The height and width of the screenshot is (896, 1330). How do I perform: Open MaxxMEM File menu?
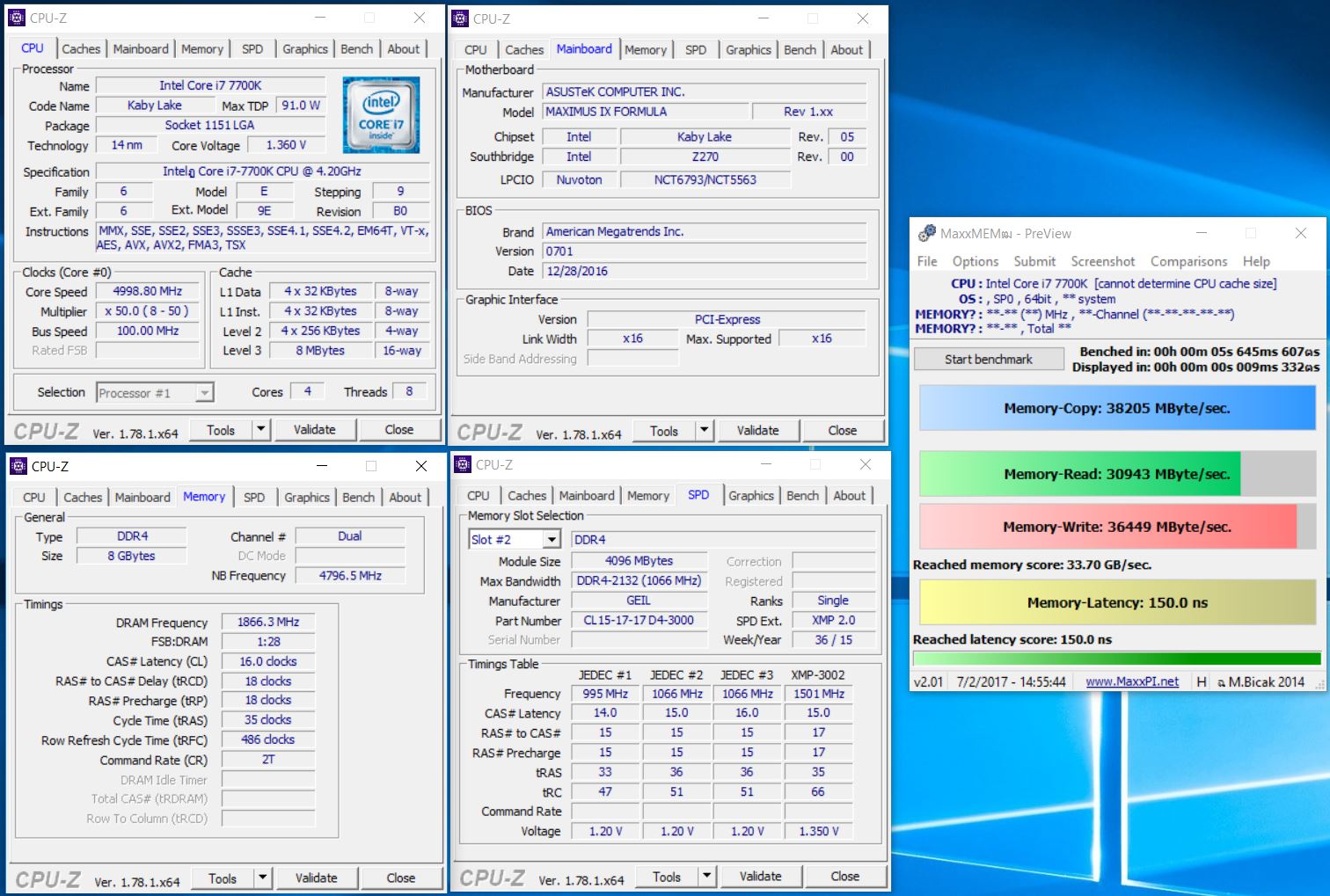click(927, 261)
